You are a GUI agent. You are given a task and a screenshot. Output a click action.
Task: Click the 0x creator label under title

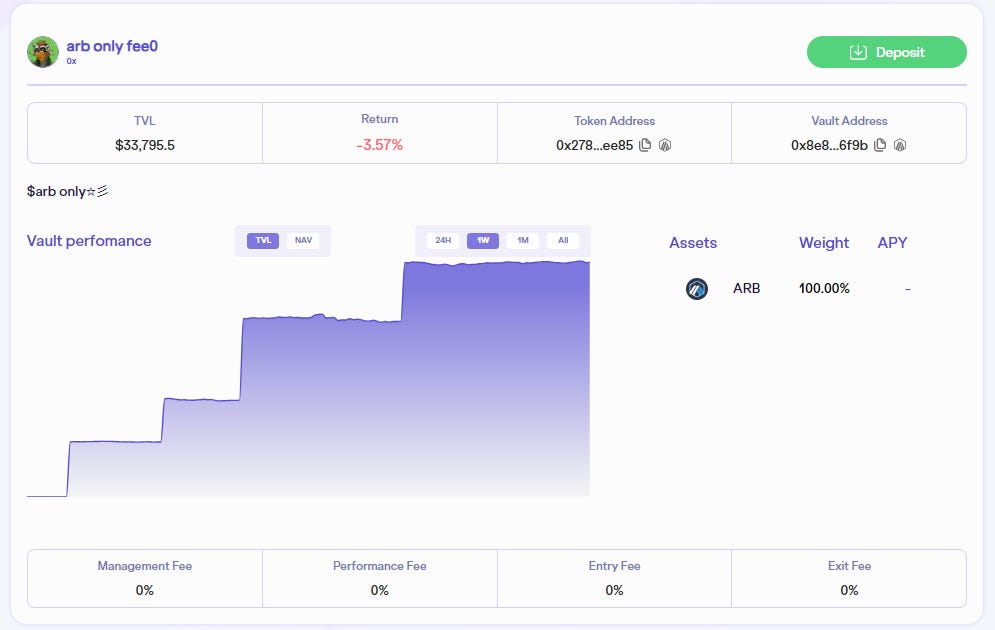tap(72, 62)
